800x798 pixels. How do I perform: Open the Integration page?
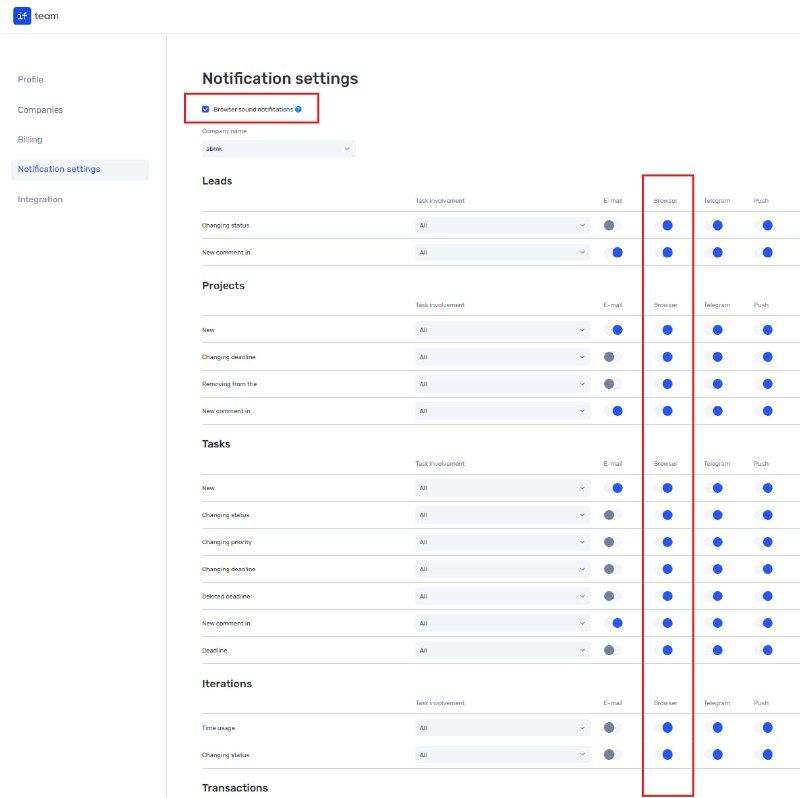(40, 199)
